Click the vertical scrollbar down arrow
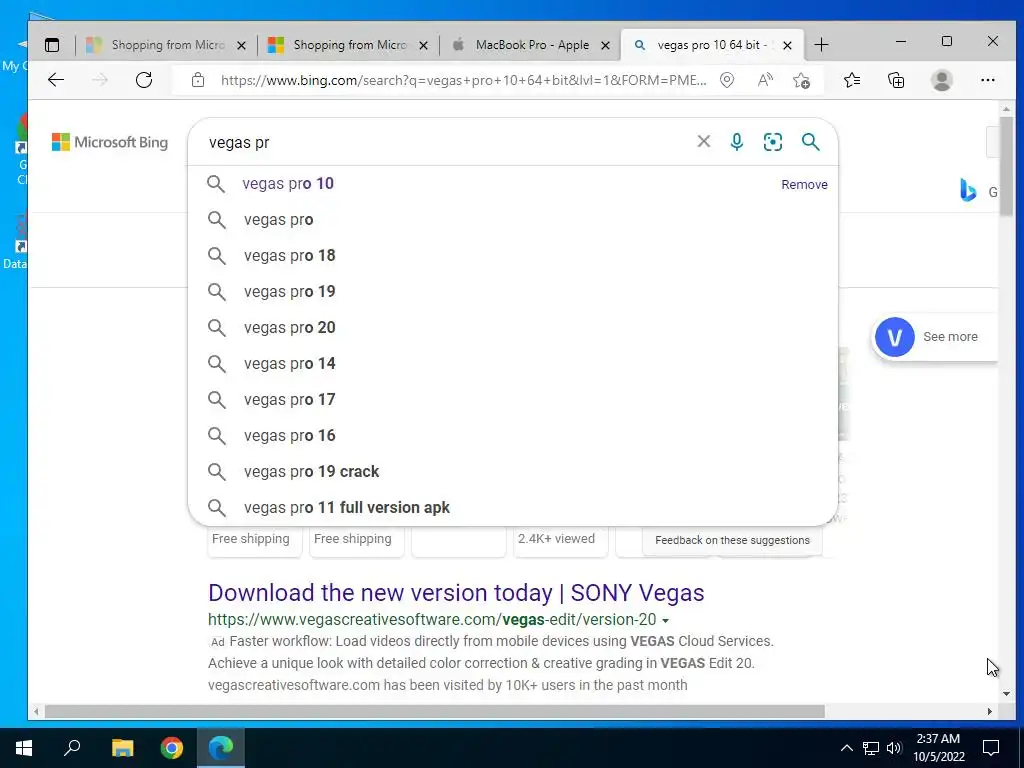Viewport: 1024px width, 768px height. [x=1006, y=693]
